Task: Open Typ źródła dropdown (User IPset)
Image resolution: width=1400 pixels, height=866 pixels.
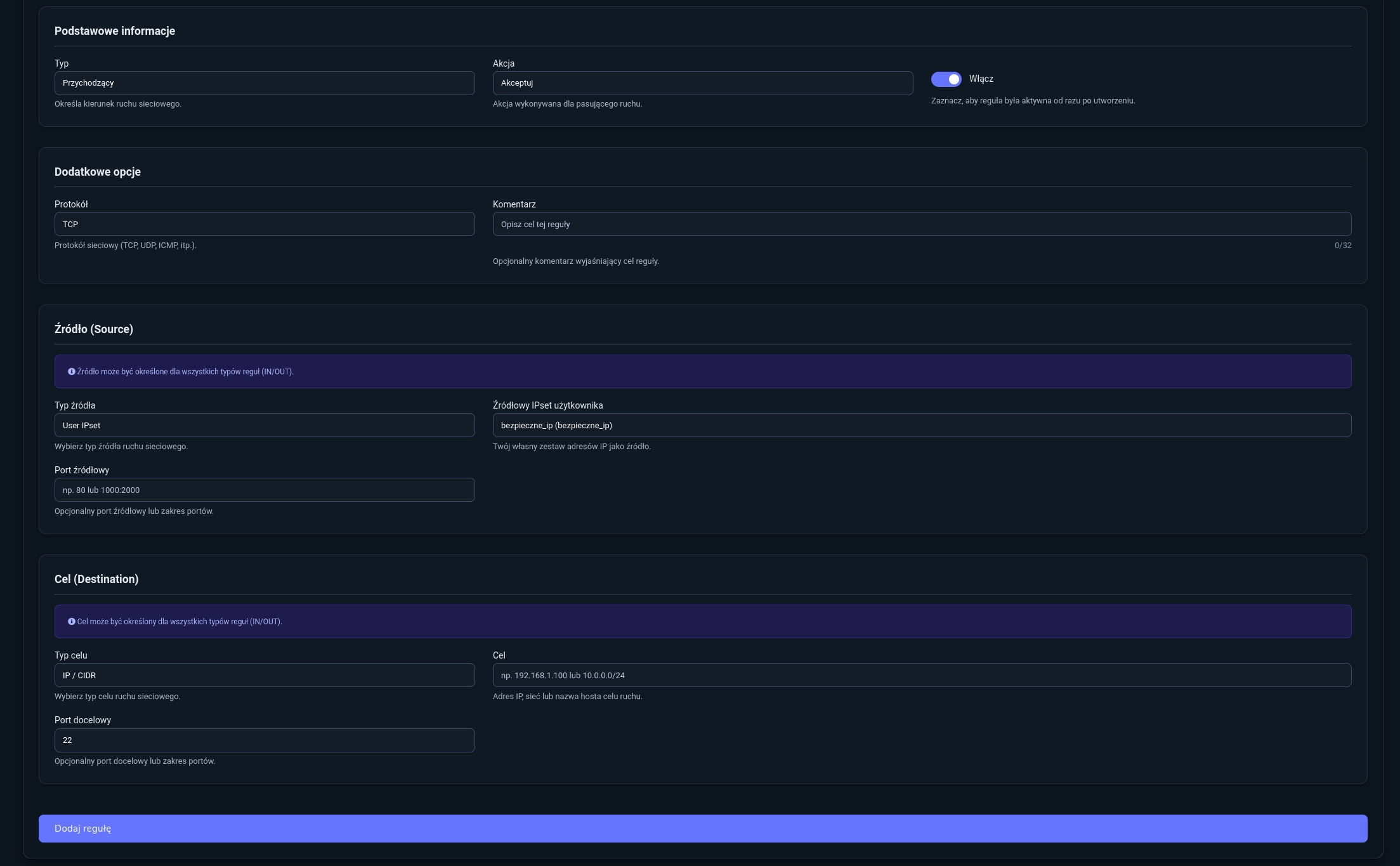Action: [265, 426]
